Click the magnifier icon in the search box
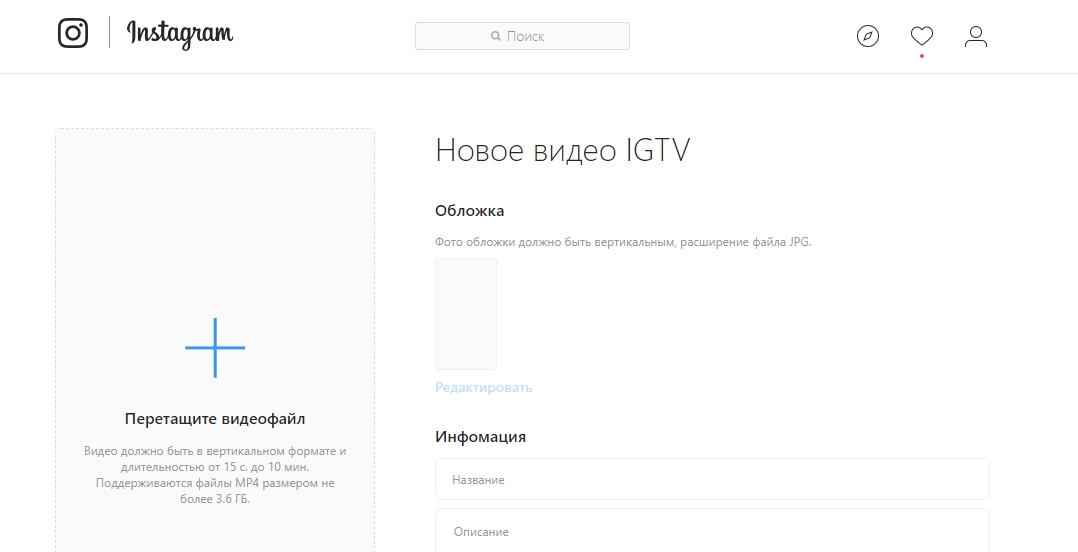This screenshot has width=1078, height=552. 495,36
